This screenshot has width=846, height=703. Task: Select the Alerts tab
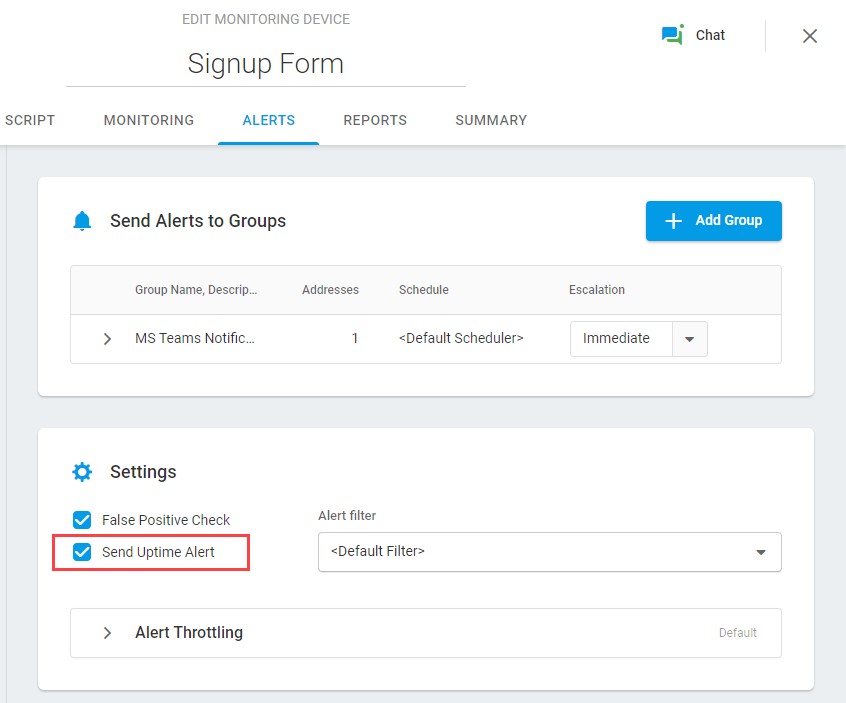268,120
